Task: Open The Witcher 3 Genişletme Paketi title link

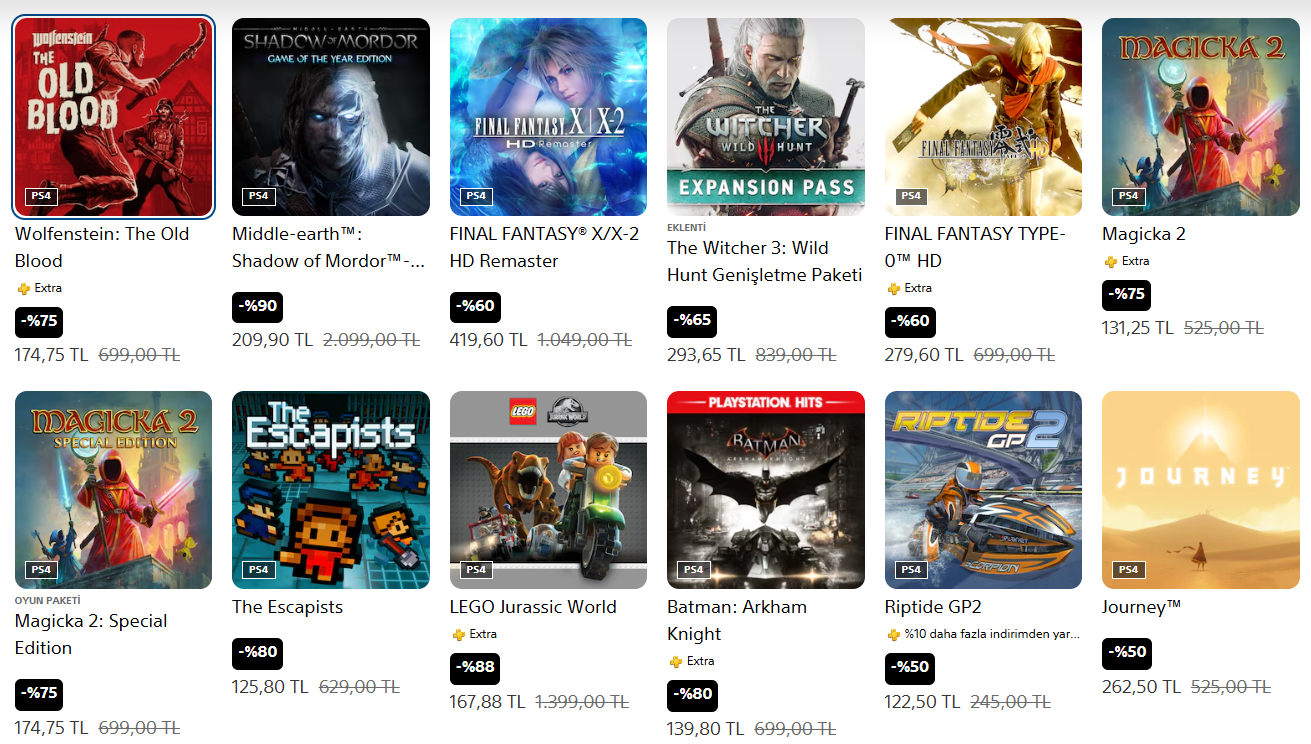Action: (x=764, y=261)
